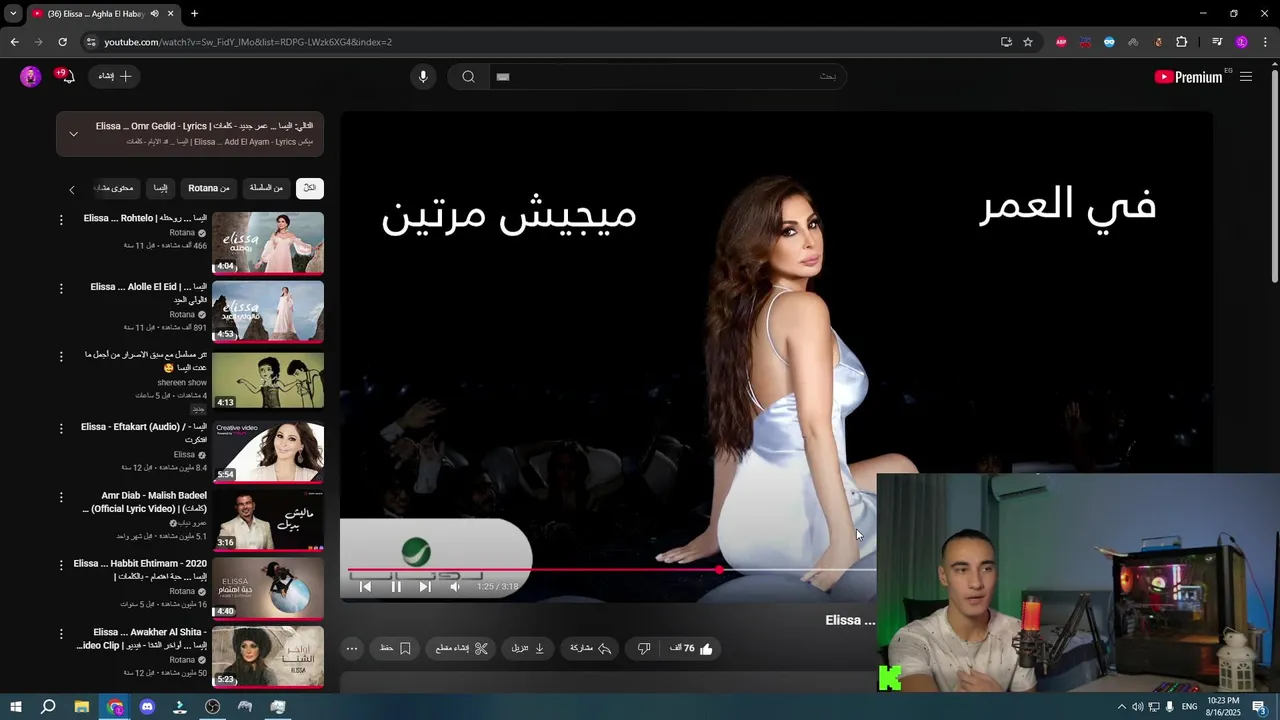
Task: Create a clip with the scissors button
Action: pos(462,648)
